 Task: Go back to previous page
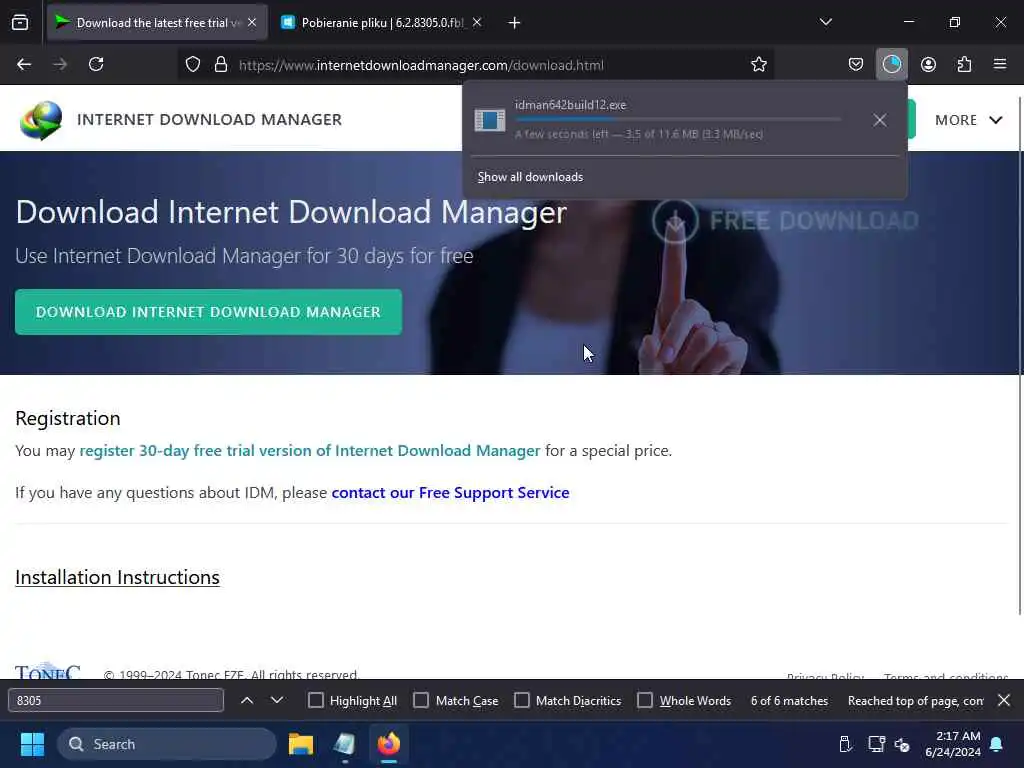(24, 64)
